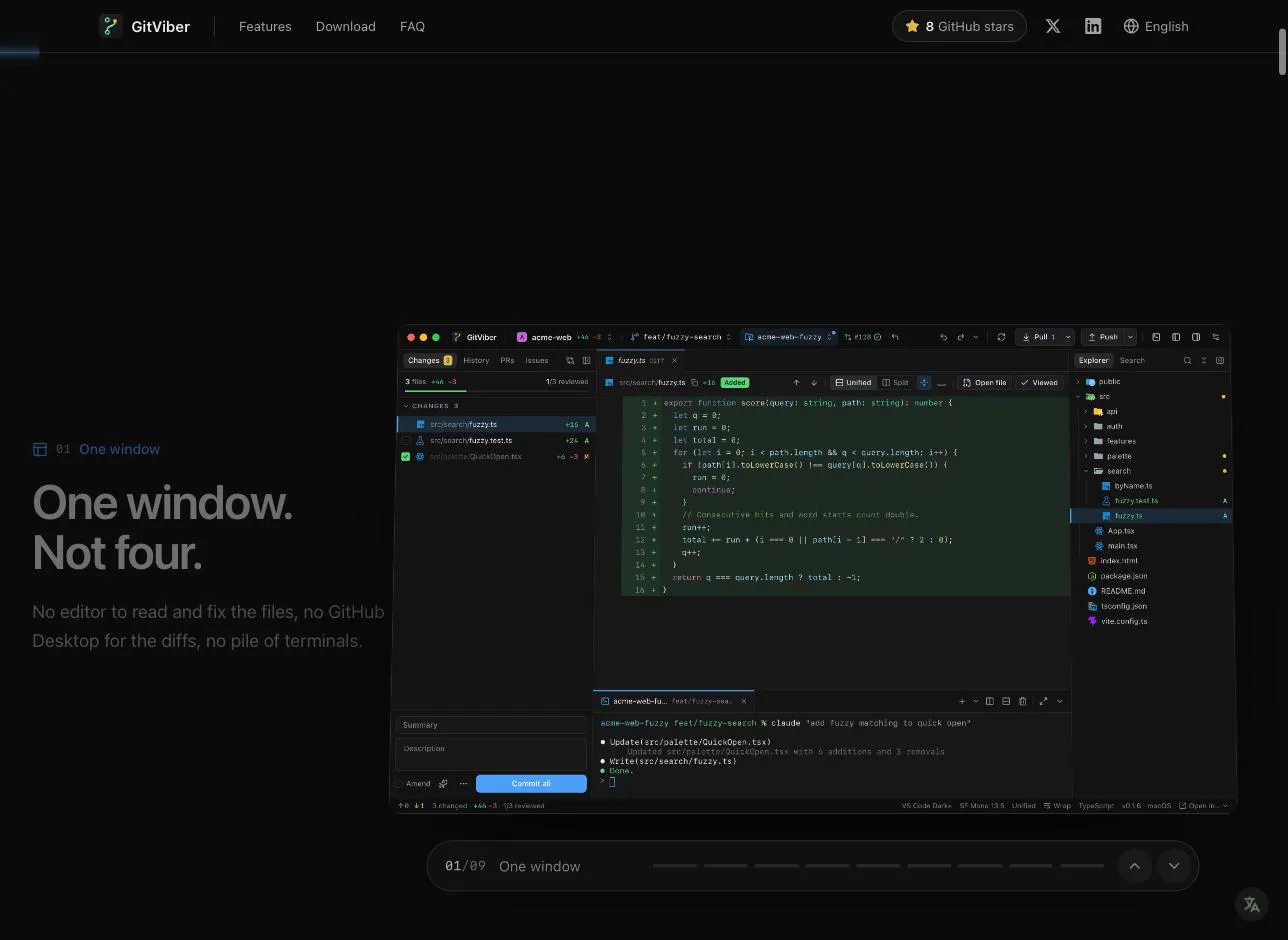Image resolution: width=1288 pixels, height=940 pixels.
Task: Click the panel layout icon in Changes header
Action: coord(586,361)
